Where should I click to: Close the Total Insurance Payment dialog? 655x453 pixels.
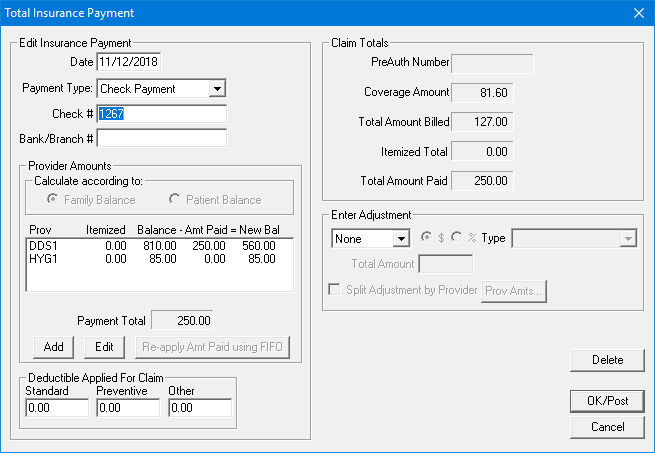638,12
